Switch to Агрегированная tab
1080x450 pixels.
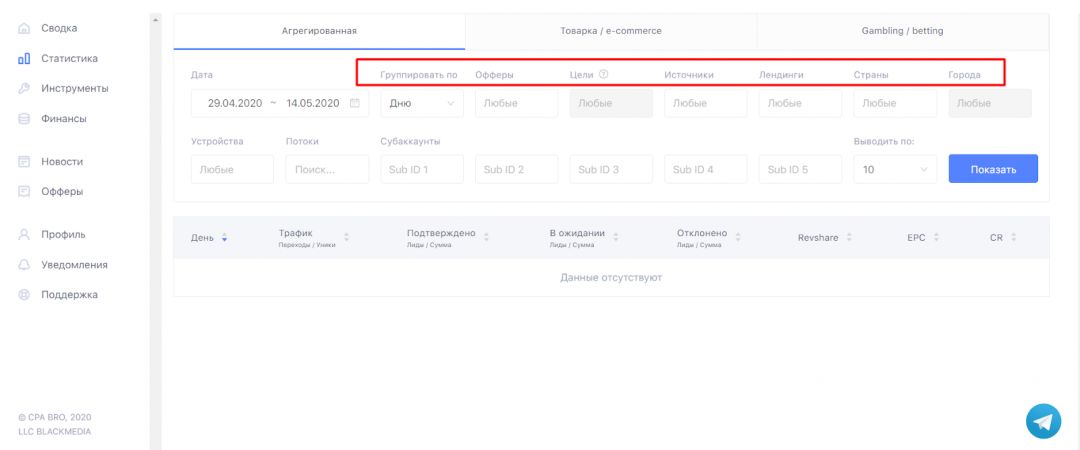point(319,31)
